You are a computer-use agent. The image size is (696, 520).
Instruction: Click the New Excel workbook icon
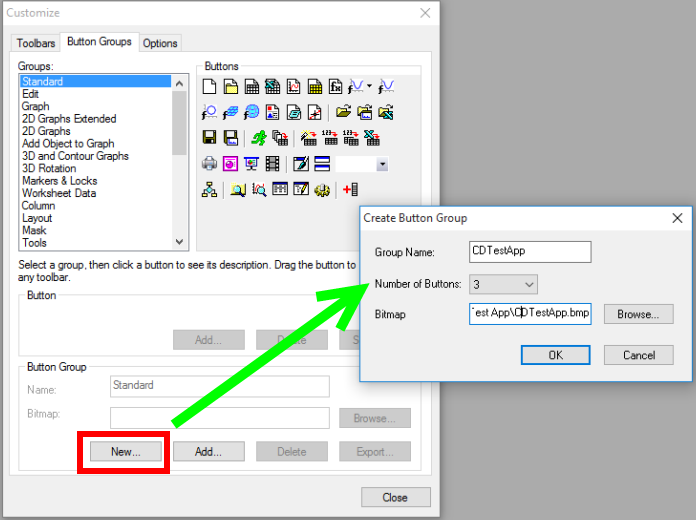(273, 87)
